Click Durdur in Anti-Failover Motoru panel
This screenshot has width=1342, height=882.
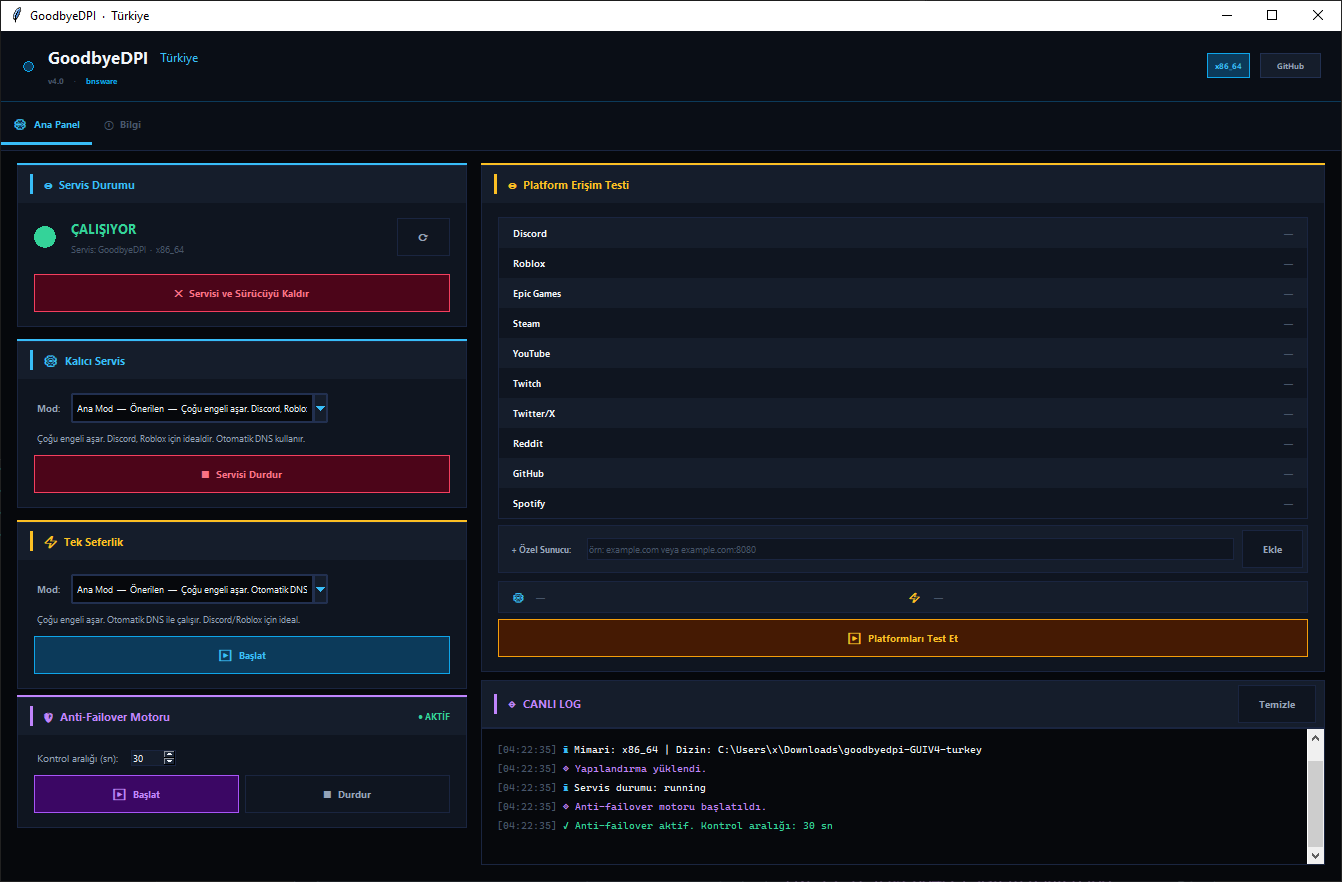point(347,794)
